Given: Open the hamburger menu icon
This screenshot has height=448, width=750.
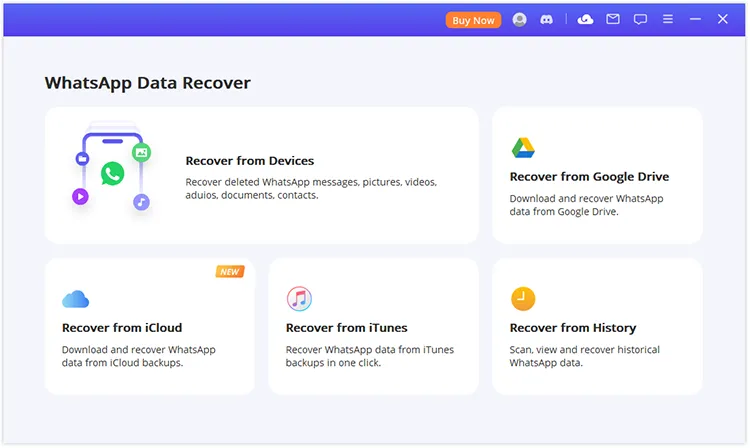Looking at the screenshot, I should [x=668, y=19].
